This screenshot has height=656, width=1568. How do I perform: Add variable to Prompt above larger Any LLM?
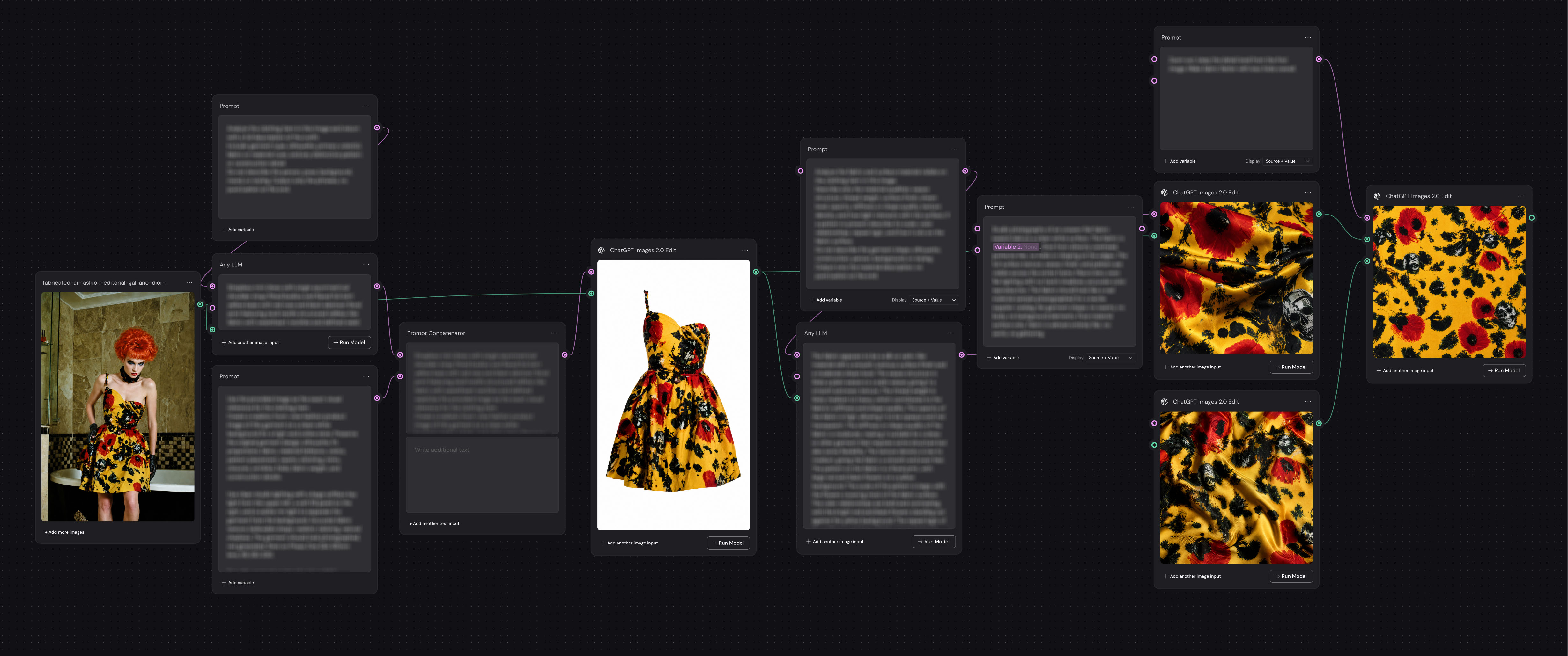[826, 300]
